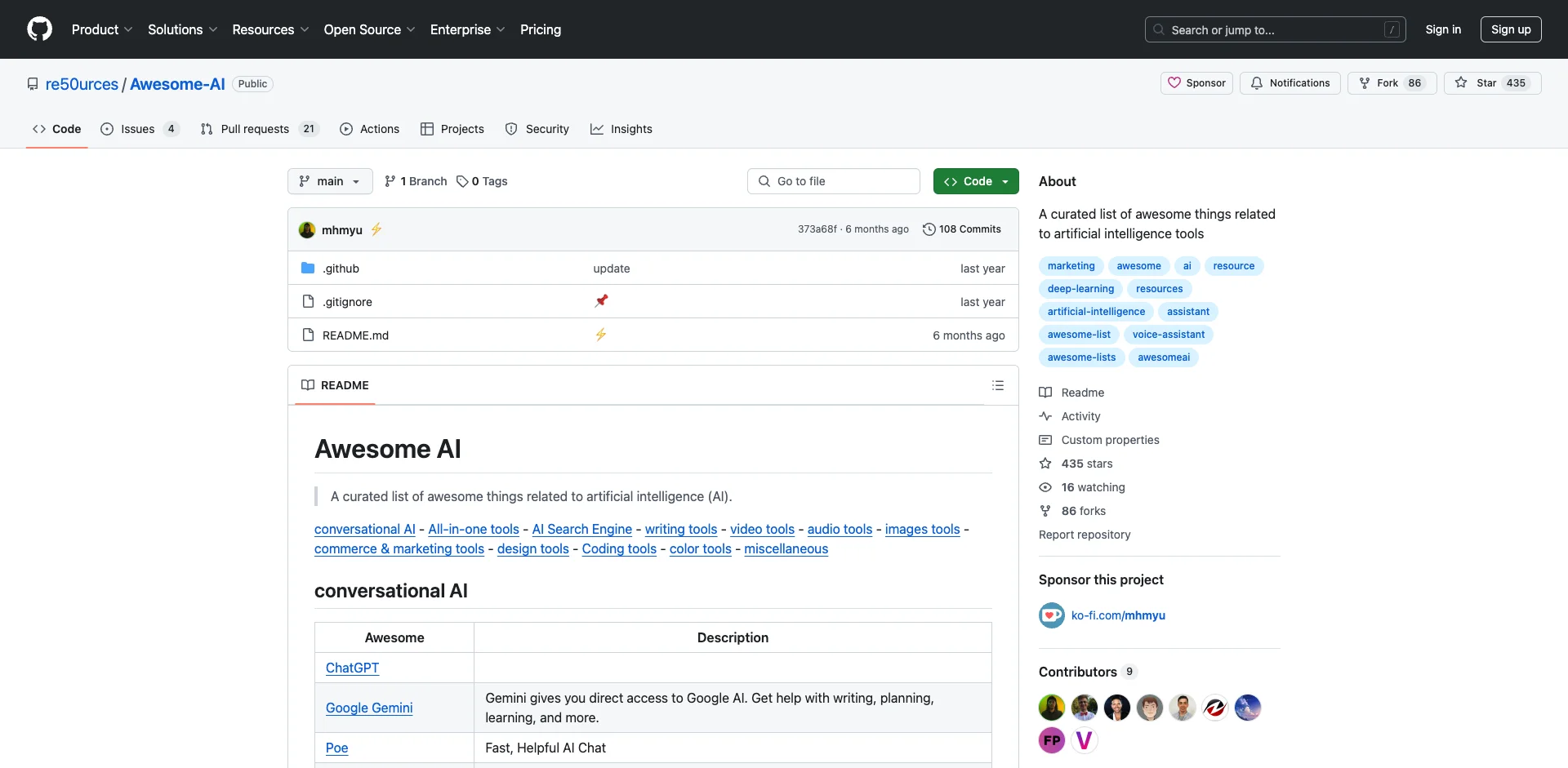
Task: Open the main branch dropdown
Action: click(330, 181)
